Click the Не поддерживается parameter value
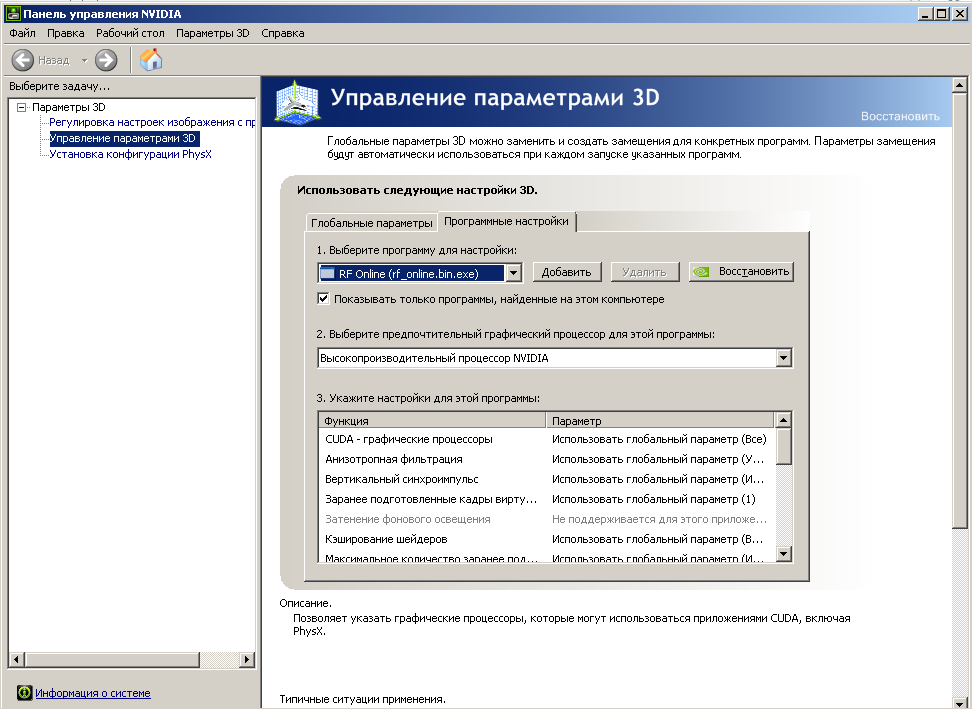Image resolution: width=972 pixels, height=710 pixels. pos(659,519)
